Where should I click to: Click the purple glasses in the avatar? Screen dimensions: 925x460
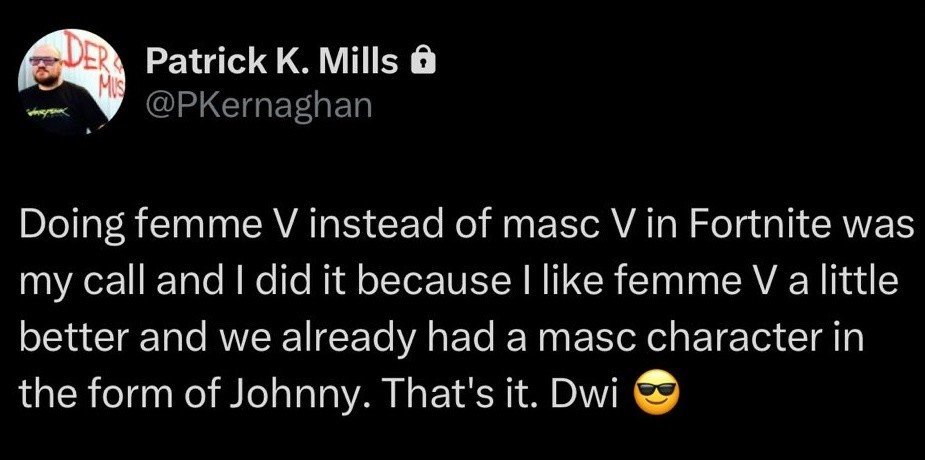[45, 61]
